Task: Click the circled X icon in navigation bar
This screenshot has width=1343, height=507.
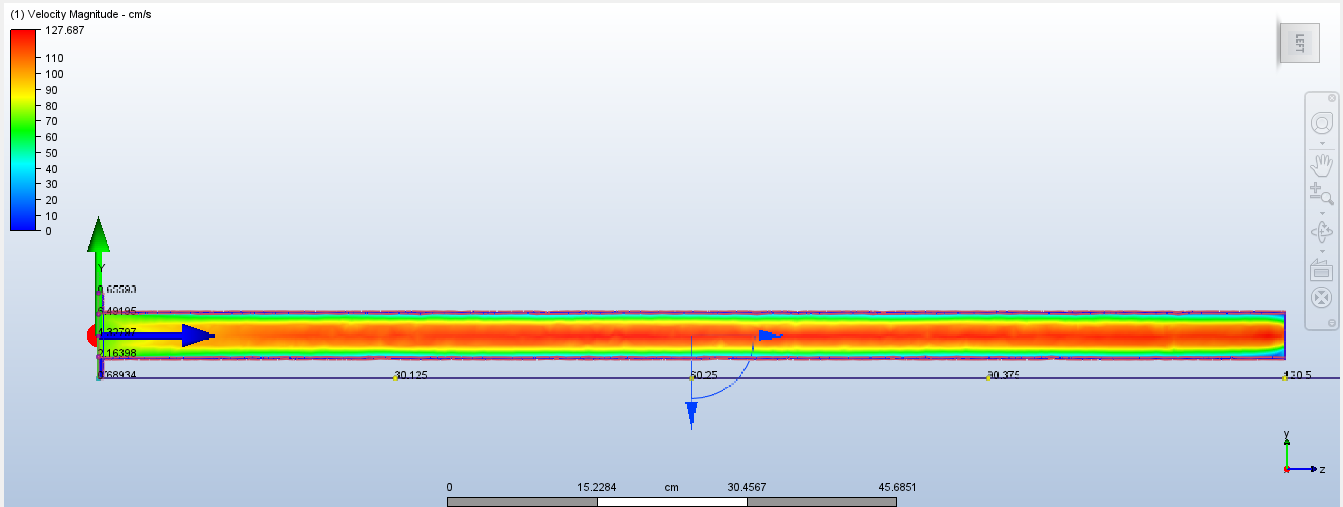Action: pyautogui.click(x=1321, y=297)
